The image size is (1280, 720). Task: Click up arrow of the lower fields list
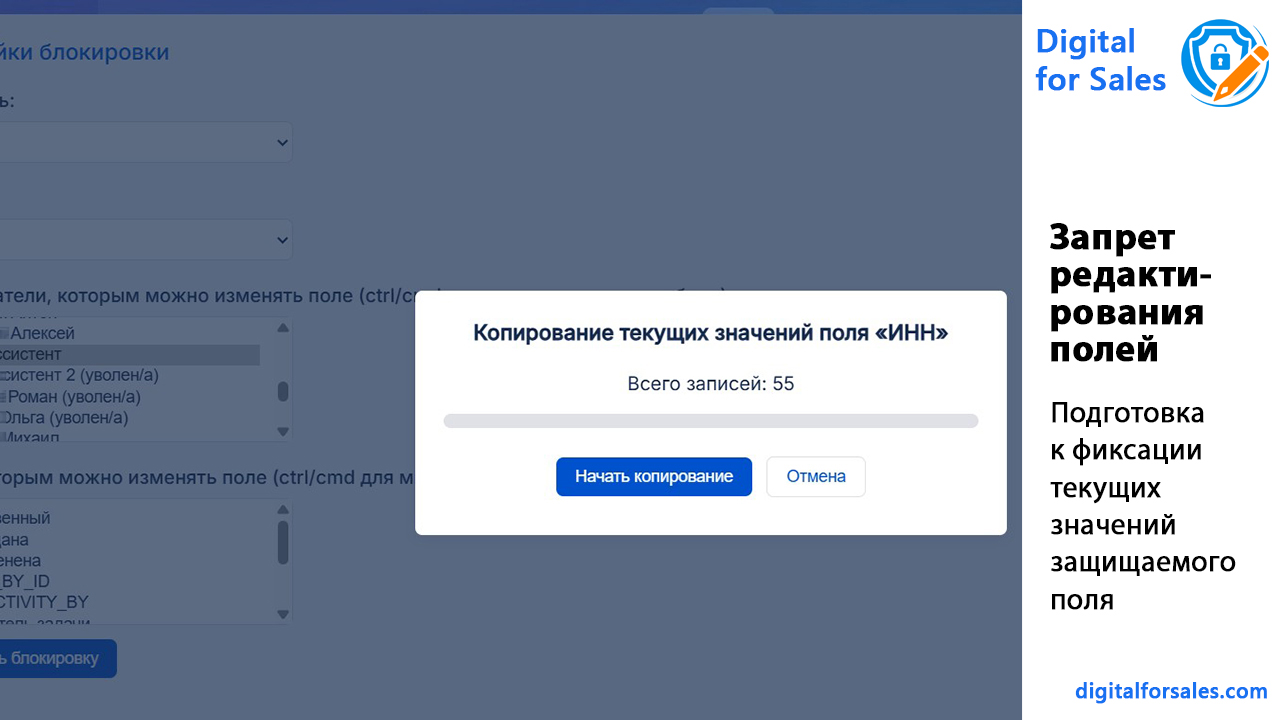click(283, 509)
